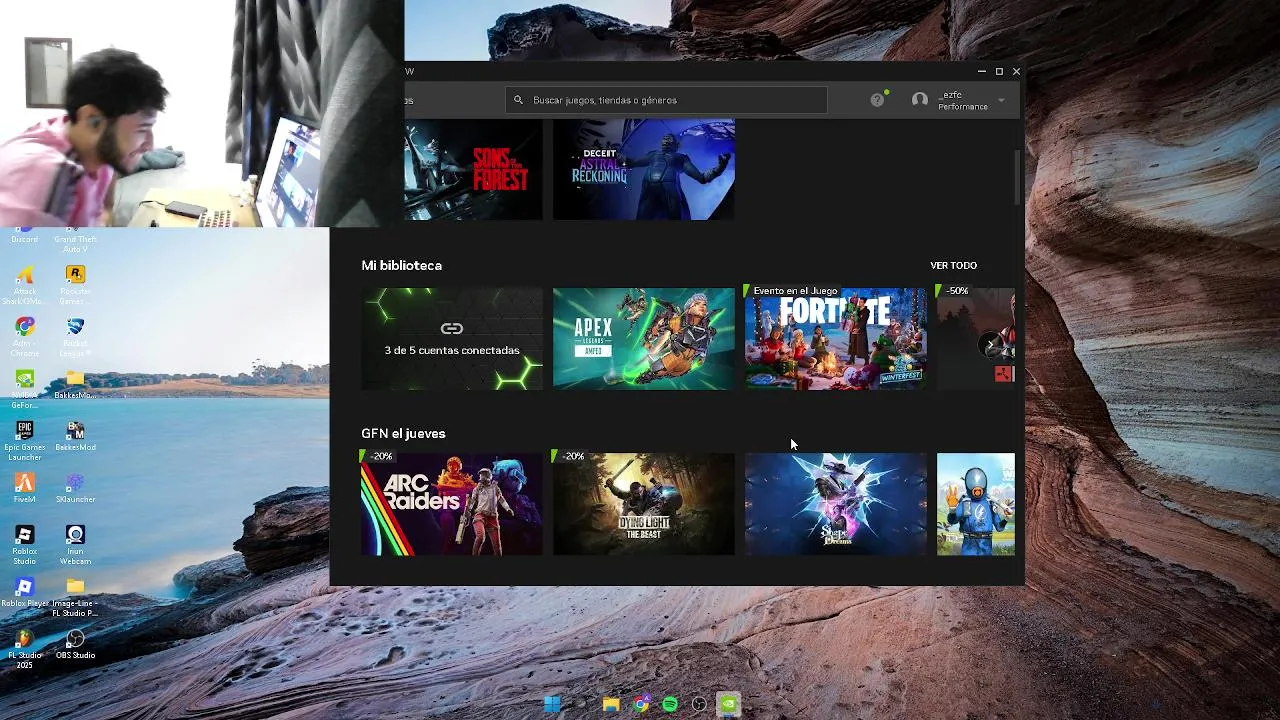
Task: Open OBS Studio from the taskbar
Action: tap(699, 704)
